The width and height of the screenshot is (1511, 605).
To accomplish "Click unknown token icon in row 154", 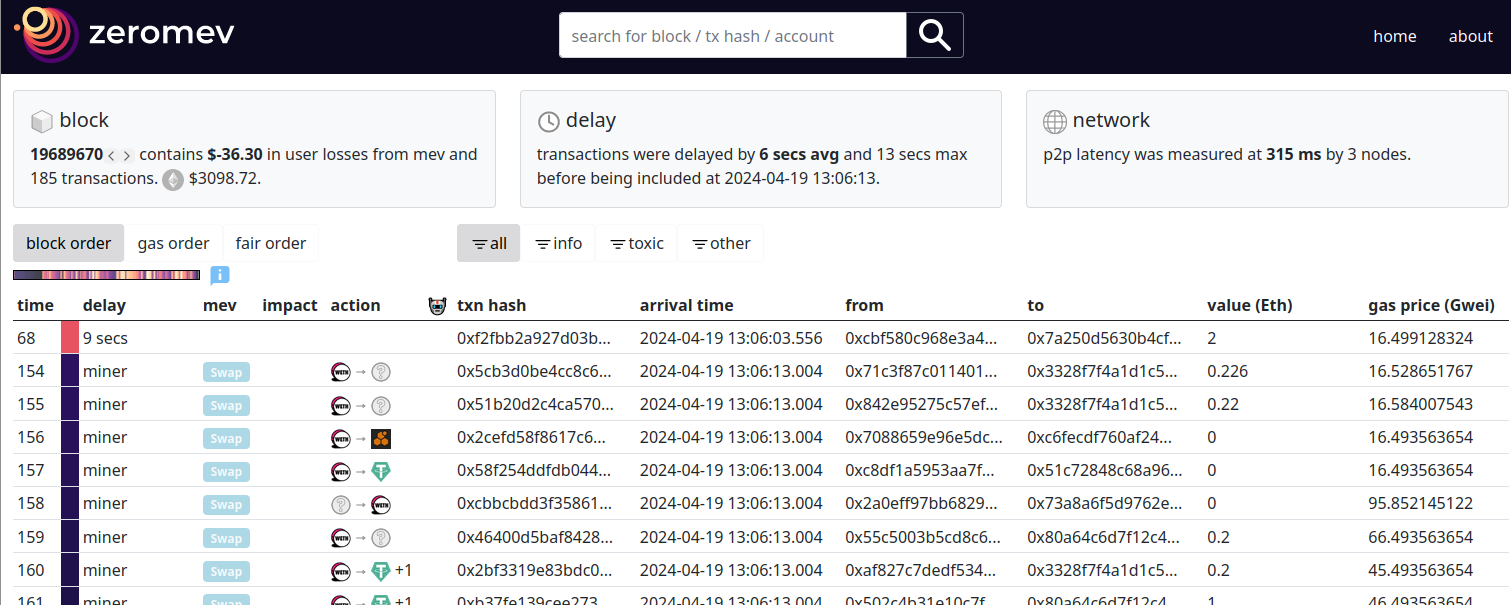I will [381, 372].
